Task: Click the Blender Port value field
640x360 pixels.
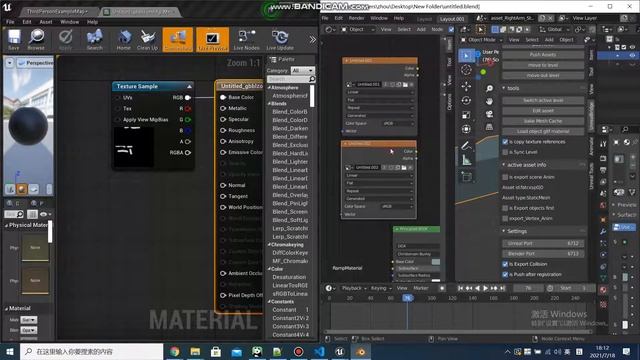Action: [543, 253]
